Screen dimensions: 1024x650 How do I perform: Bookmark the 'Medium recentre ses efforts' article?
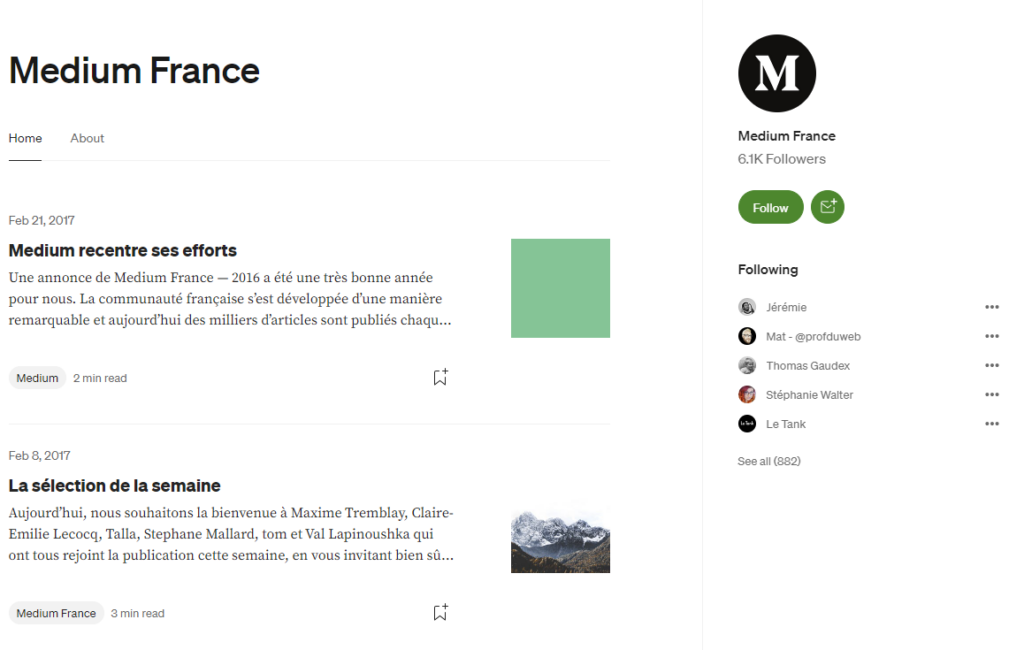pos(440,377)
